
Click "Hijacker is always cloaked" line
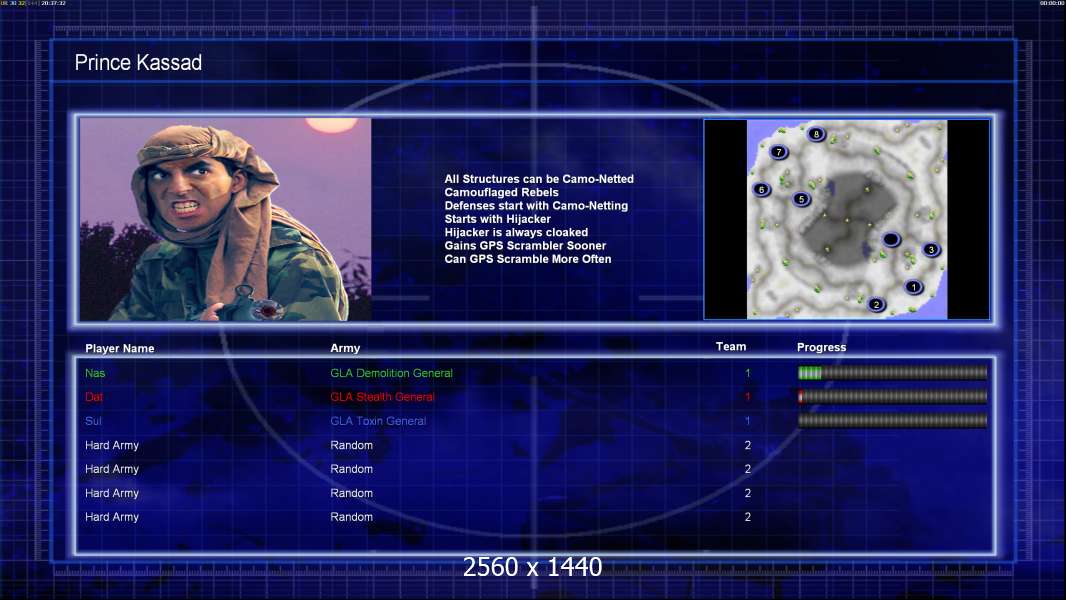click(x=517, y=232)
